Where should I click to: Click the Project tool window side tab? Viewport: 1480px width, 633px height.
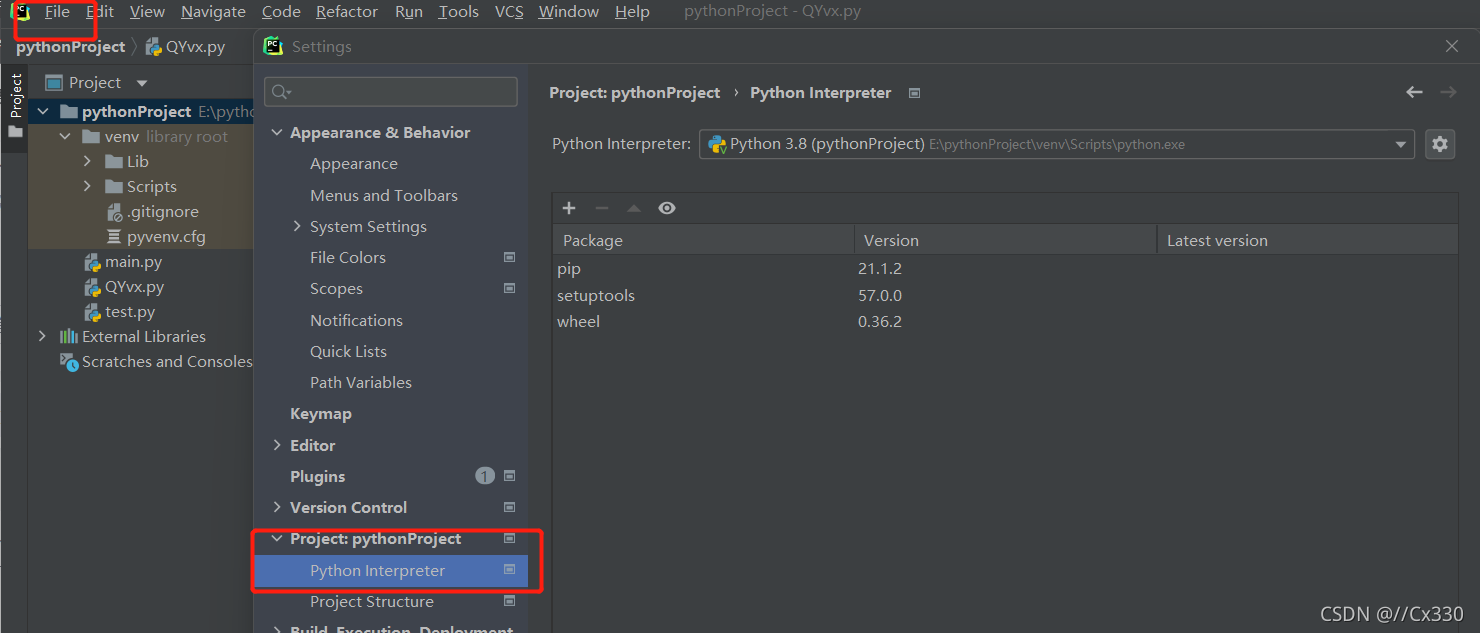click(15, 106)
